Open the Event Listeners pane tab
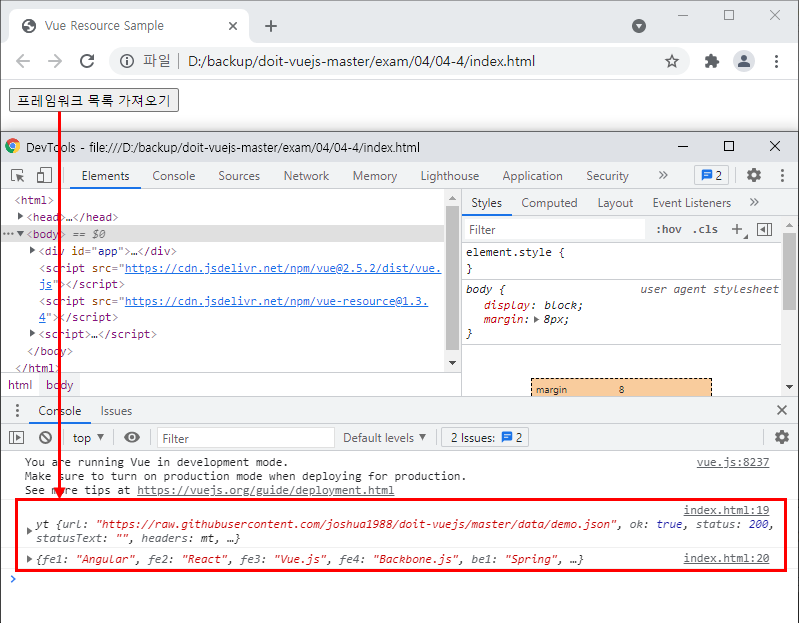This screenshot has width=799, height=623. click(x=691, y=203)
